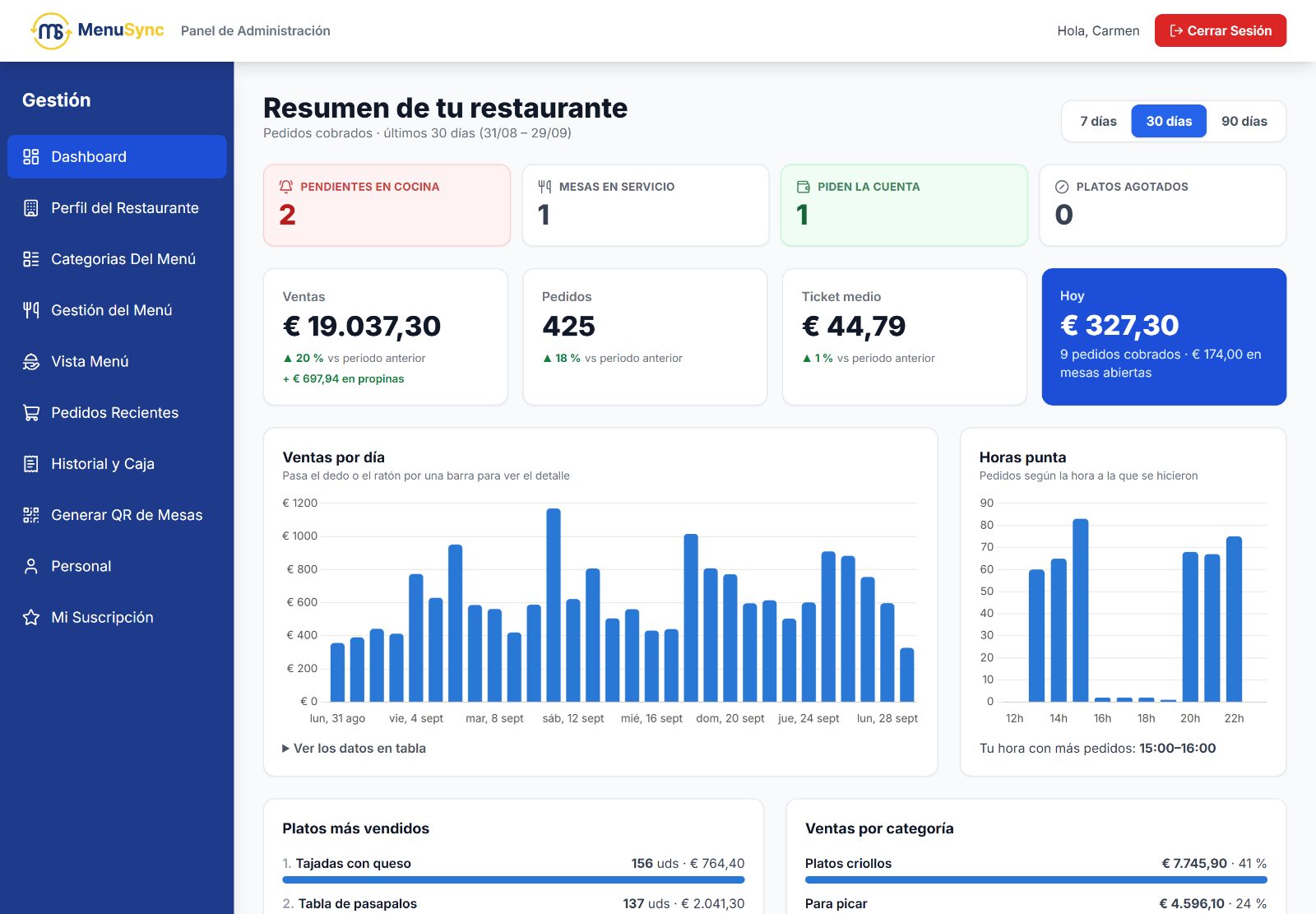
Task: Click the Tajadas con queso progress bar
Action: [513, 880]
